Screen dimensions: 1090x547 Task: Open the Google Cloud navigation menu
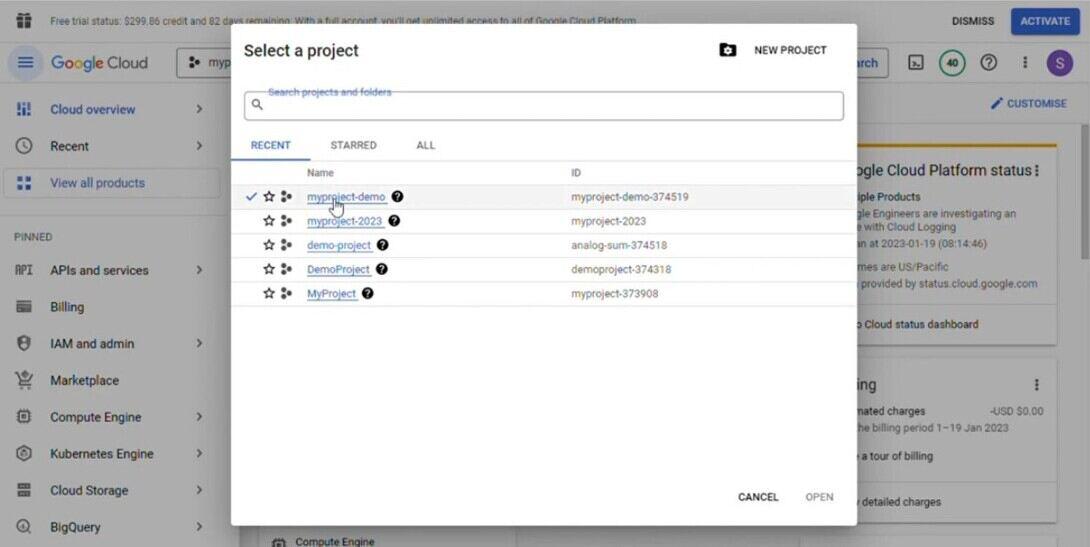tap(25, 63)
